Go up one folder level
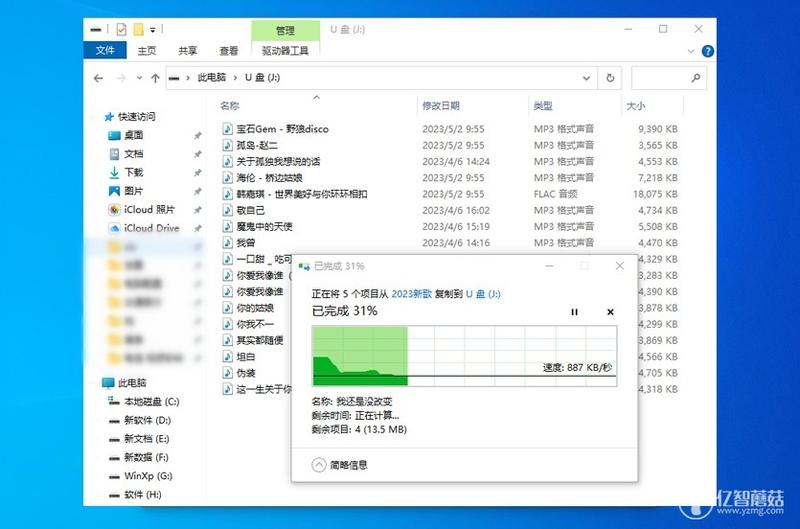The height and width of the screenshot is (529, 800). tap(155, 78)
